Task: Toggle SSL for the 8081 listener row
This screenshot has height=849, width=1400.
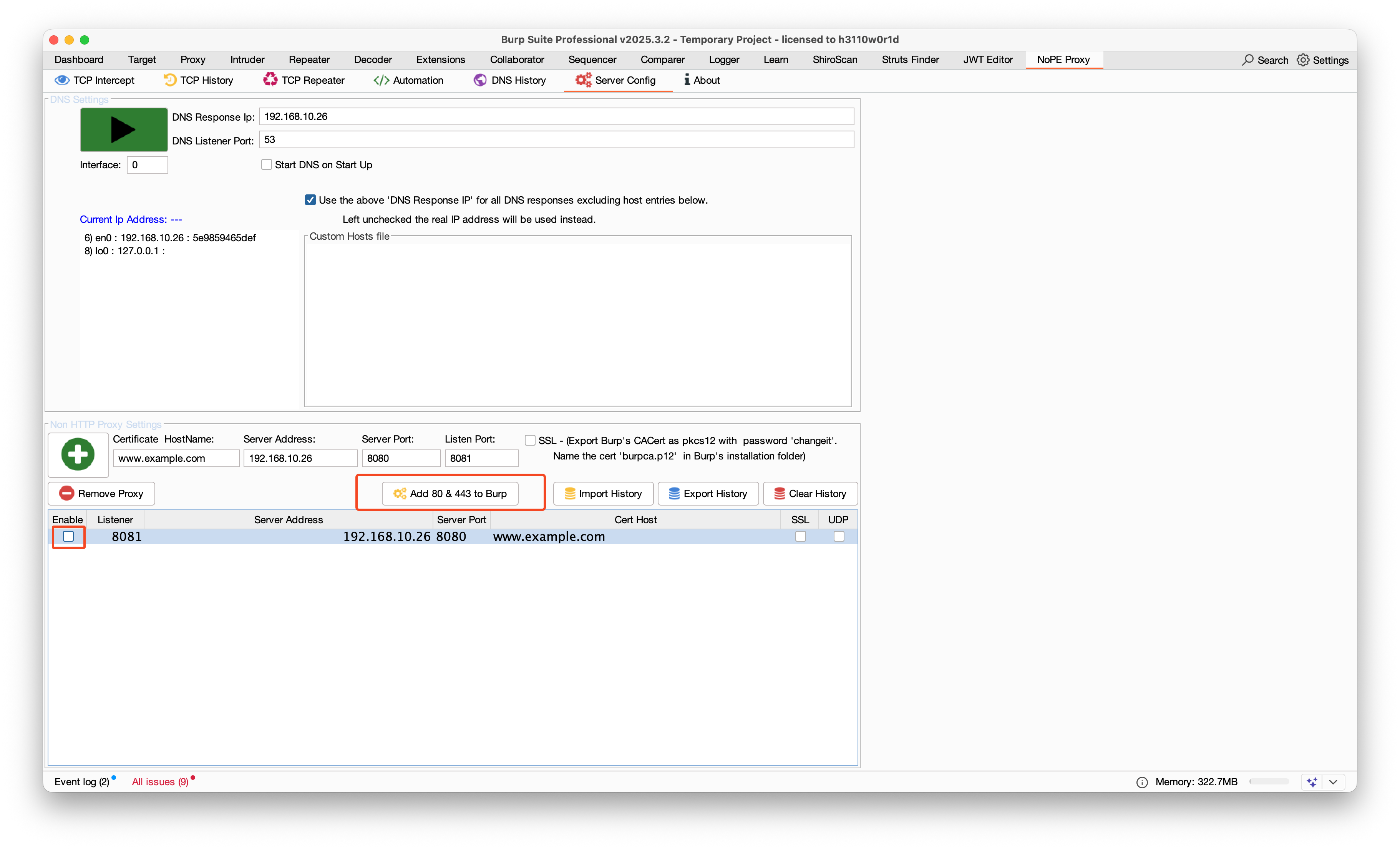Action: point(800,536)
